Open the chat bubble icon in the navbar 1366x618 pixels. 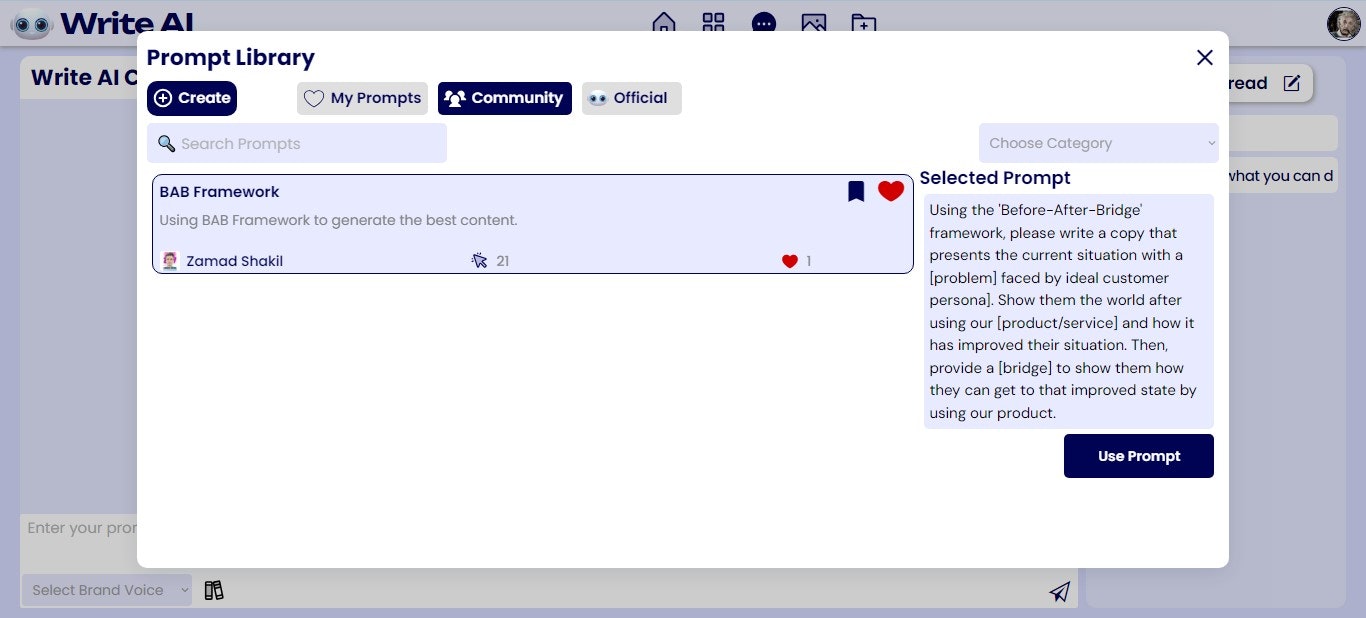tap(763, 23)
